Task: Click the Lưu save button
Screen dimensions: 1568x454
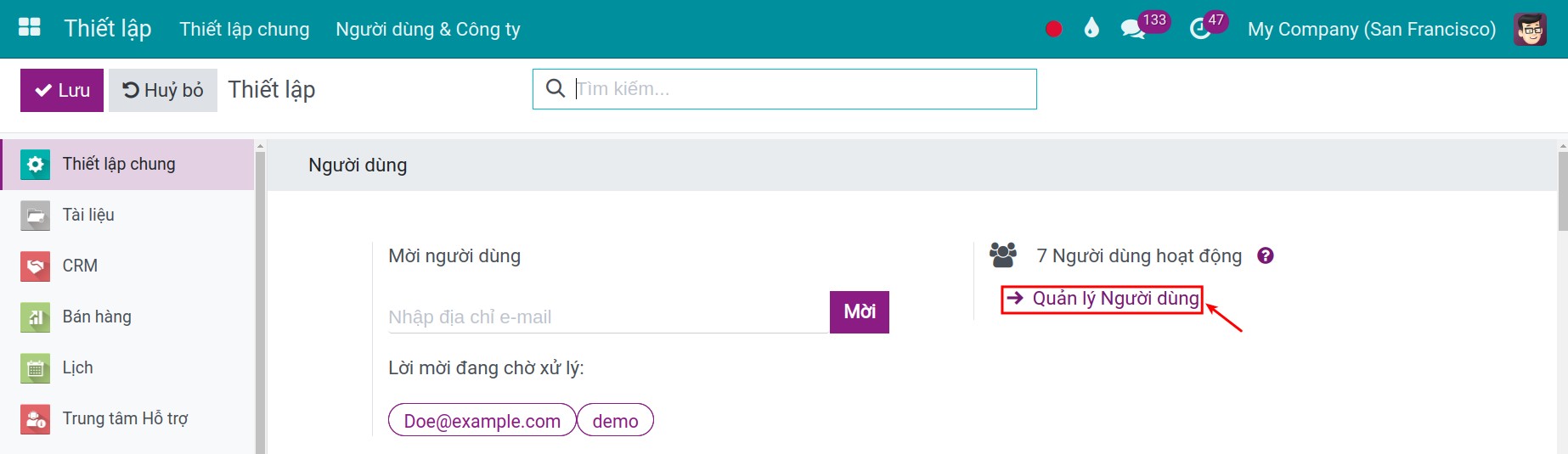Action: [62, 90]
